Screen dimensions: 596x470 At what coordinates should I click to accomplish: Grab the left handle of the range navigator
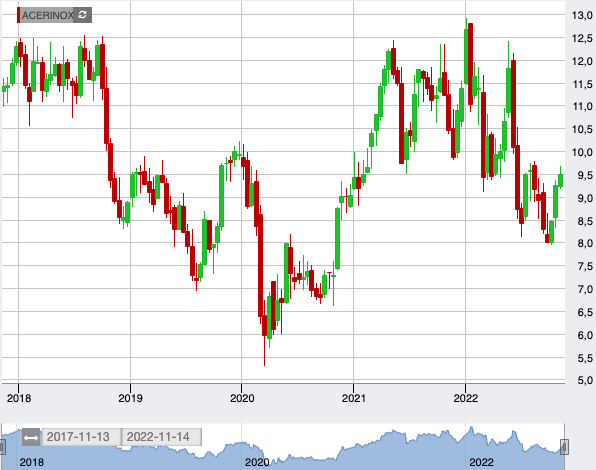click(2, 447)
